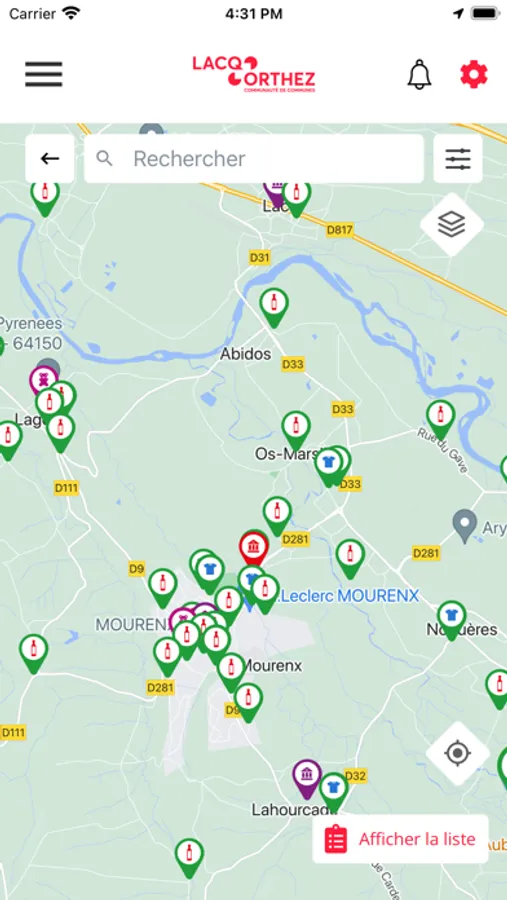Tap the blue shirt marker at Noguères
This screenshot has height=900, width=507.
tap(451, 619)
